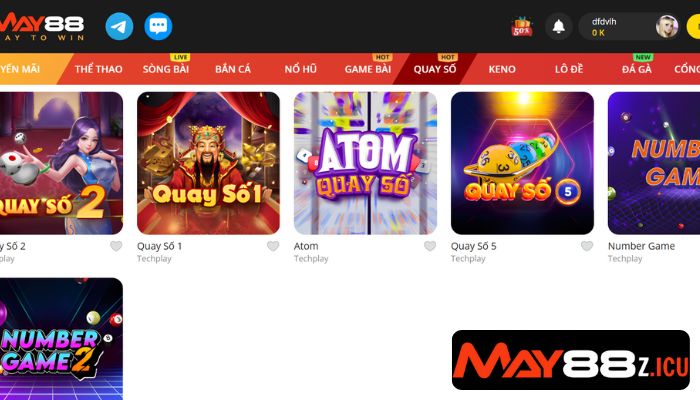Toggle heart favorite for Quay Số 5
Image resolution: width=700 pixels, height=400 pixels.
[587, 246]
